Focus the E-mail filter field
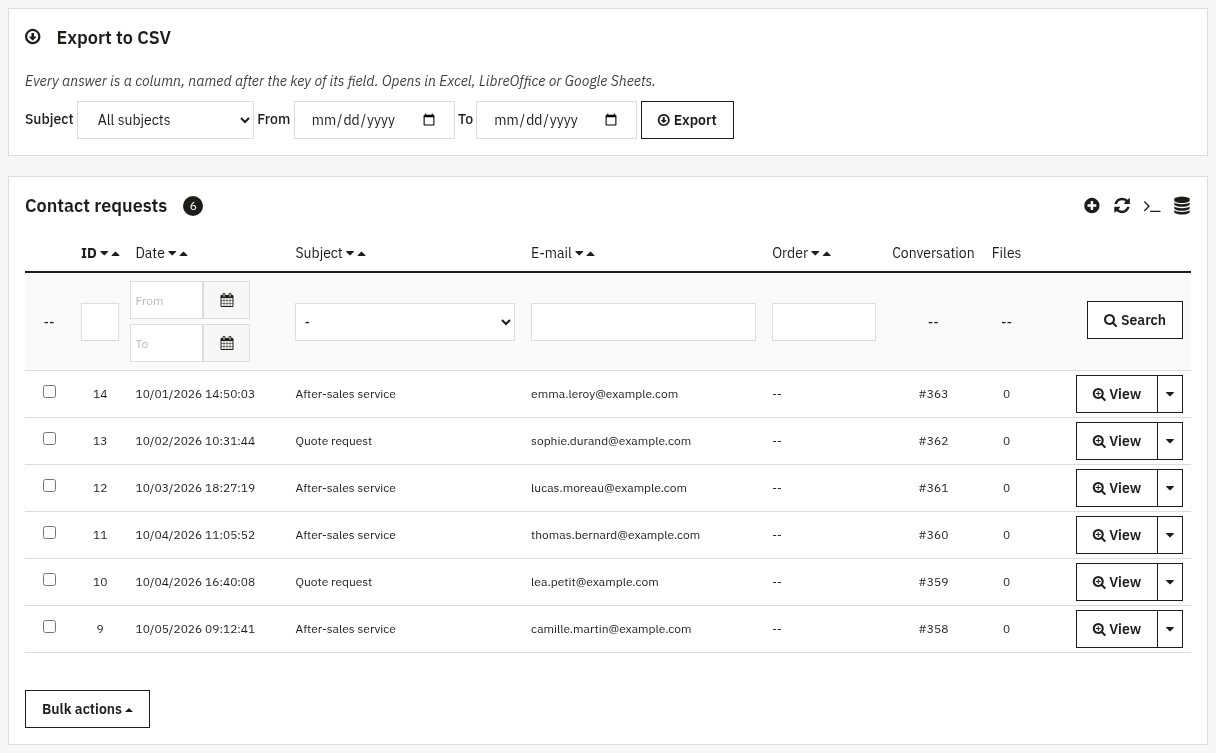 [x=643, y=322]
